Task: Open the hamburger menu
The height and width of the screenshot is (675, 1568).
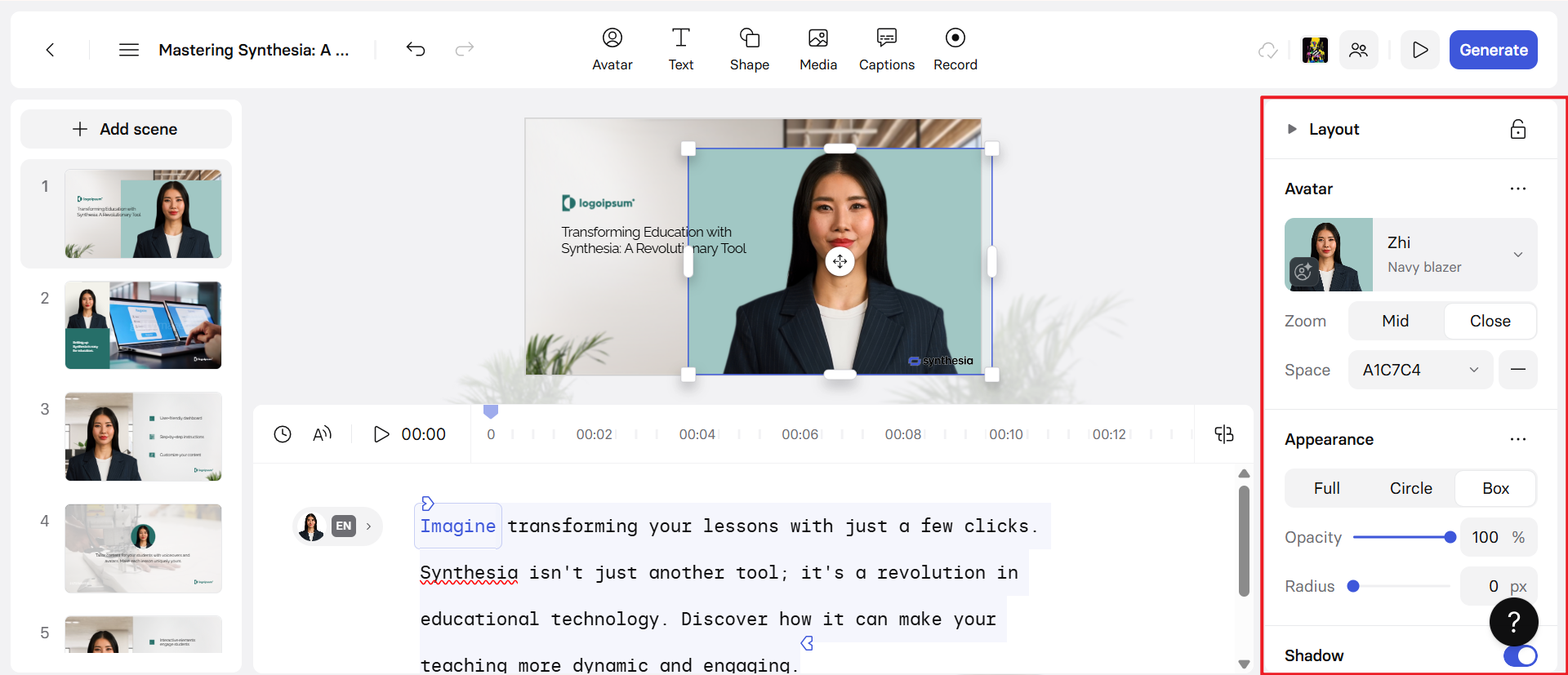Action: coord(129,50)
